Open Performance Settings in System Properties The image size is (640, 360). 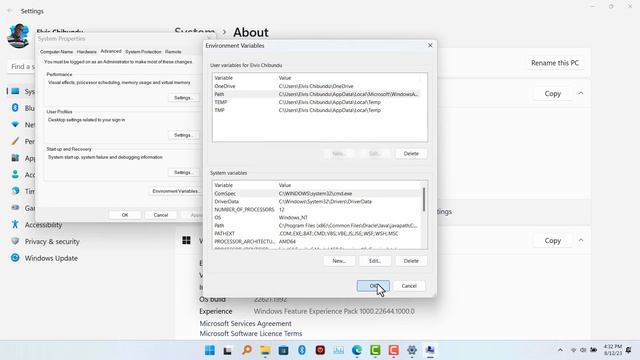click(183, 98)
